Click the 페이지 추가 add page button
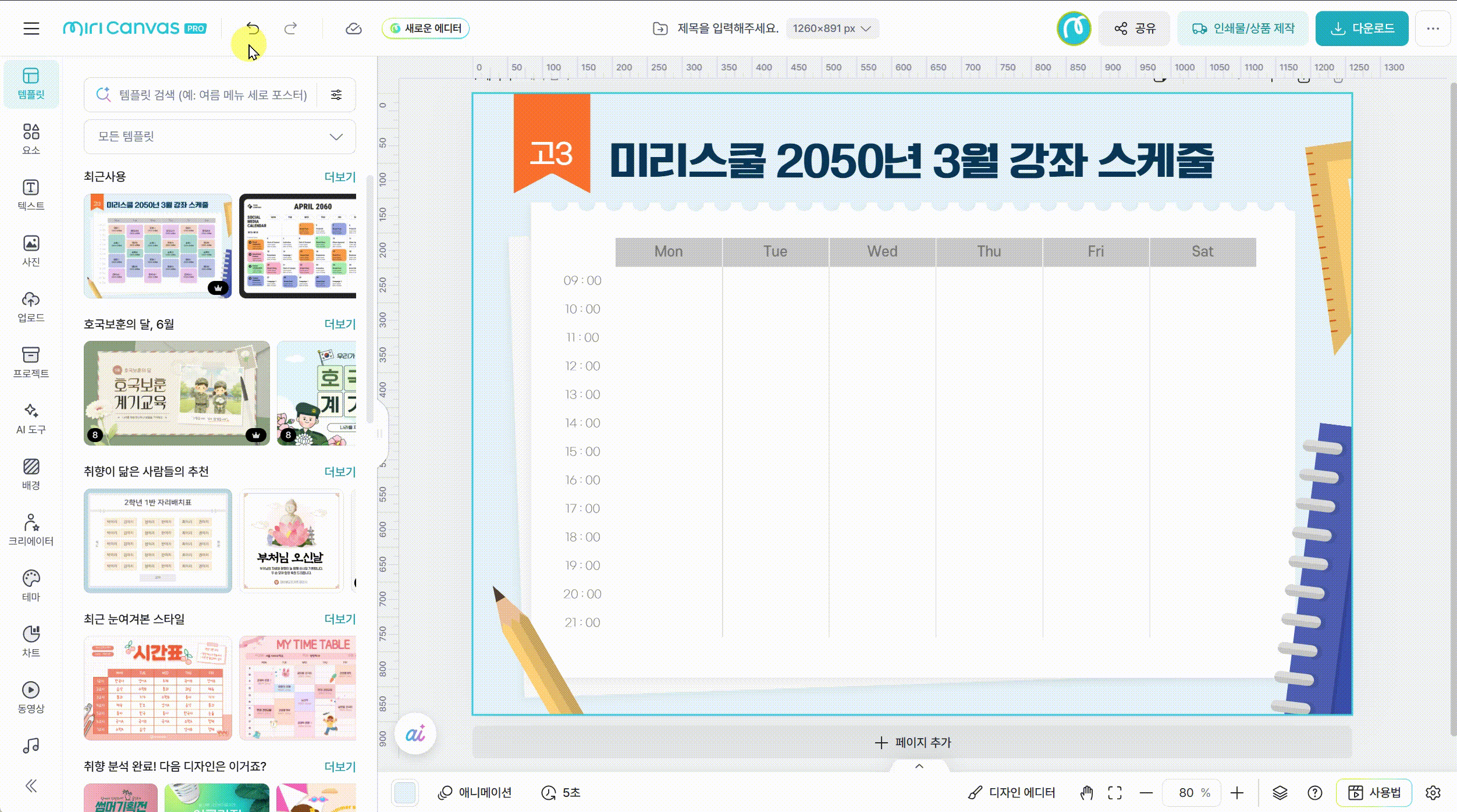 point(912,743)
